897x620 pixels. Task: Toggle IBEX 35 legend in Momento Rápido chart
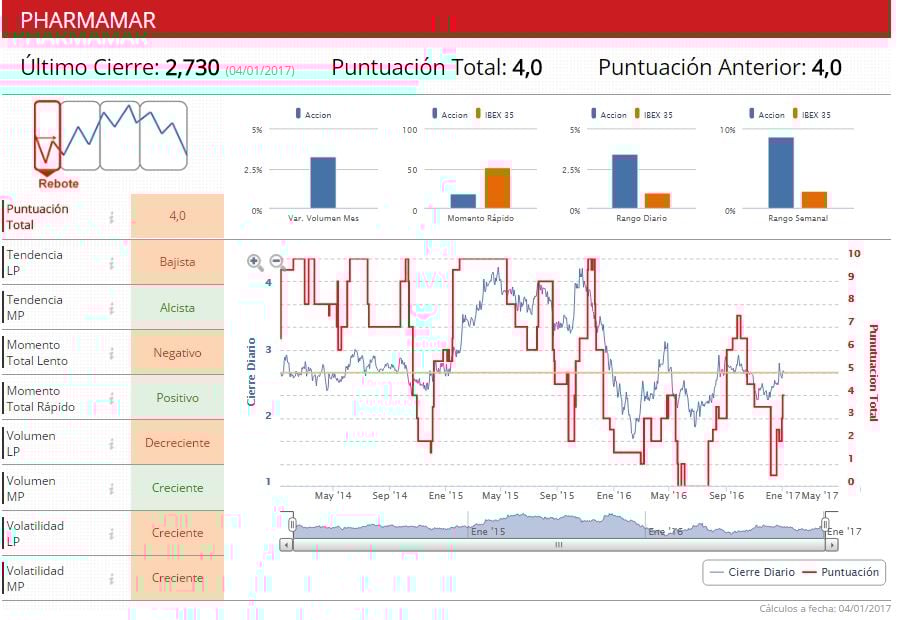click(x=495, y=114)
